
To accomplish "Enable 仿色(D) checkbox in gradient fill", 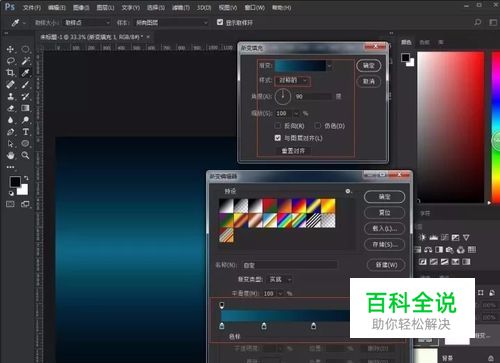I will [318, 126].
